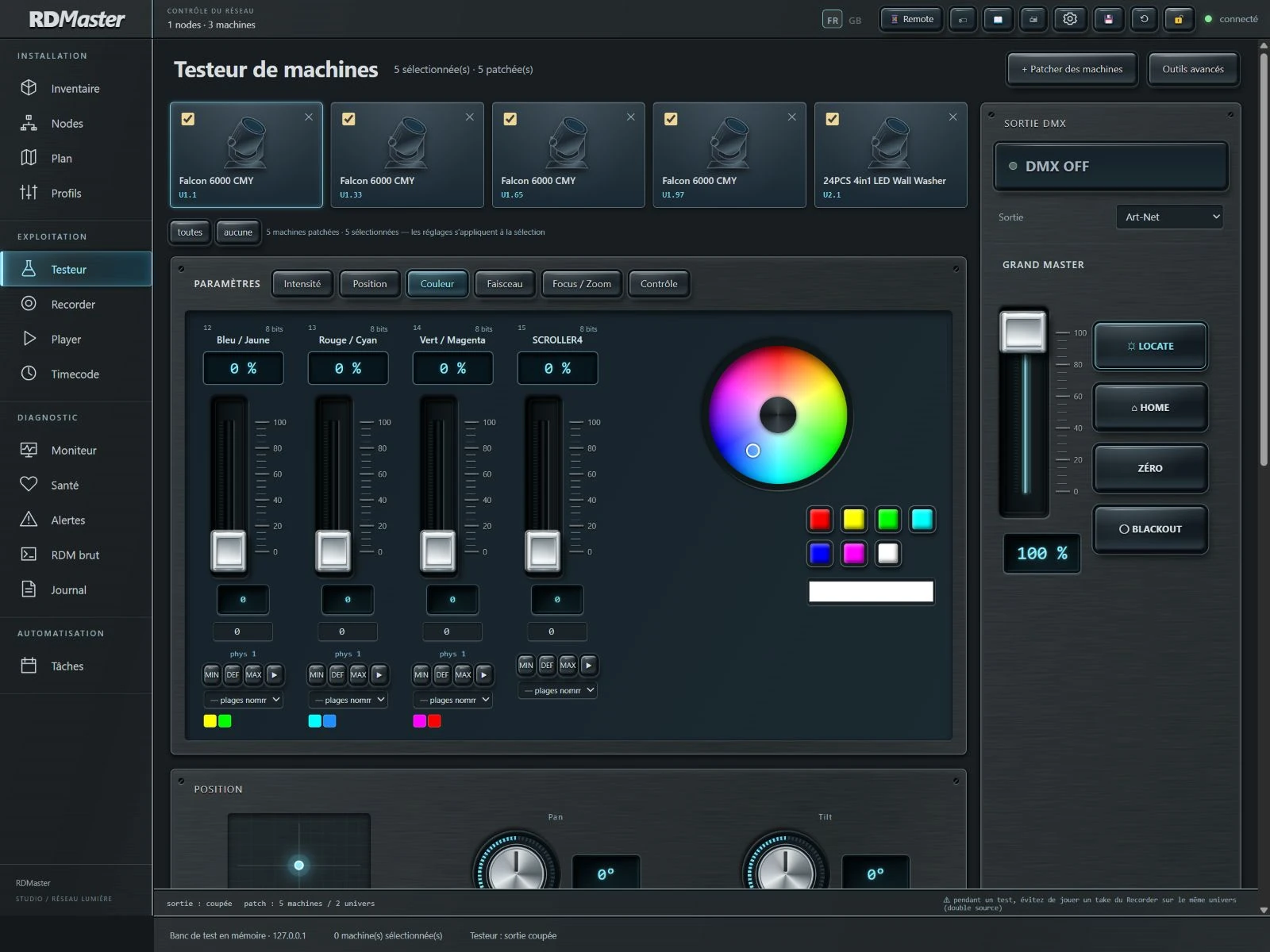
Task: Toggle the DMX OFF output switch
Action: coord(1110,166)
